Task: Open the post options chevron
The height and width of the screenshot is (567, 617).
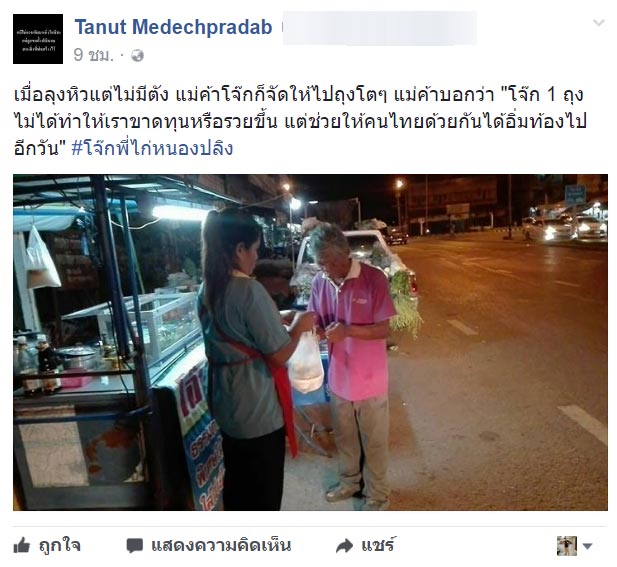Action: pos(599,23)
